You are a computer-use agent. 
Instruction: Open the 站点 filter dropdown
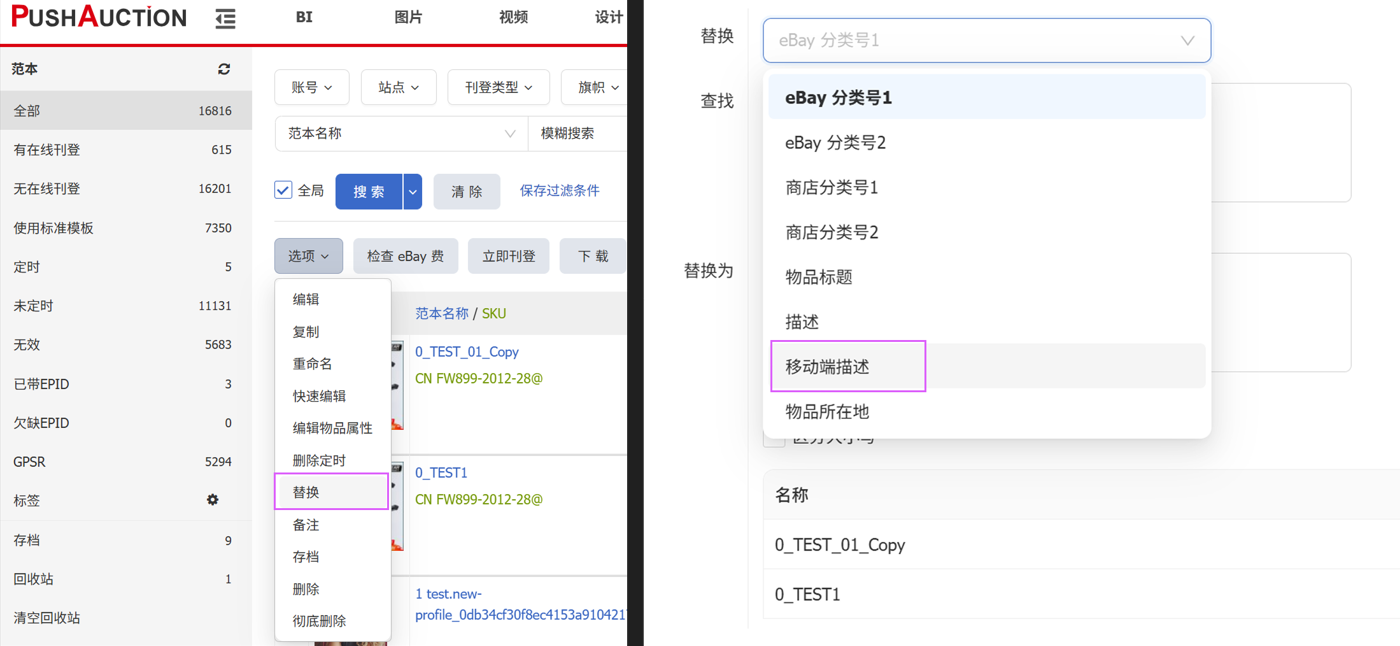tap(398, 88)
